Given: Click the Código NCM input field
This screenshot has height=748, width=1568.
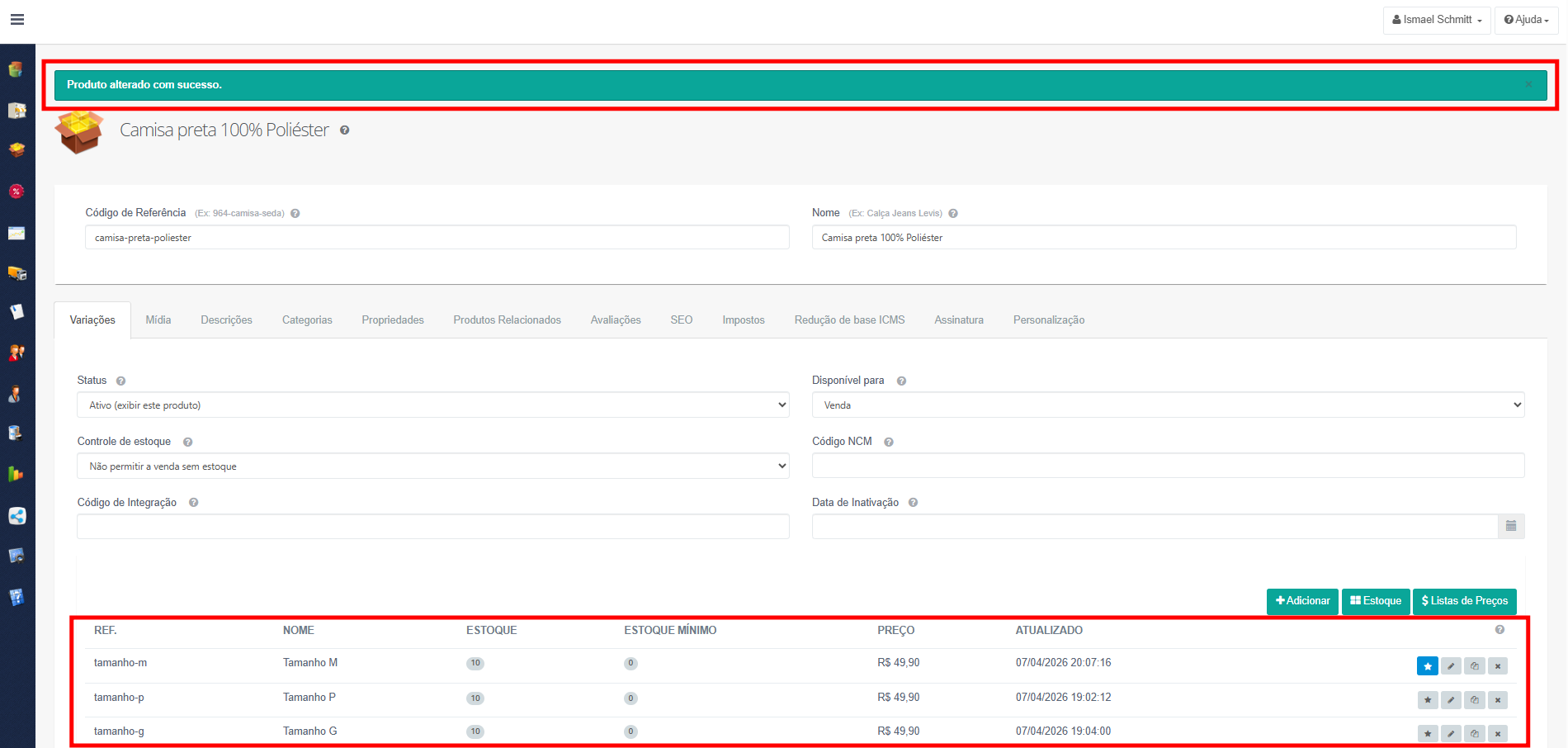Looking at the screenshot, I should tap(1167, 466).
